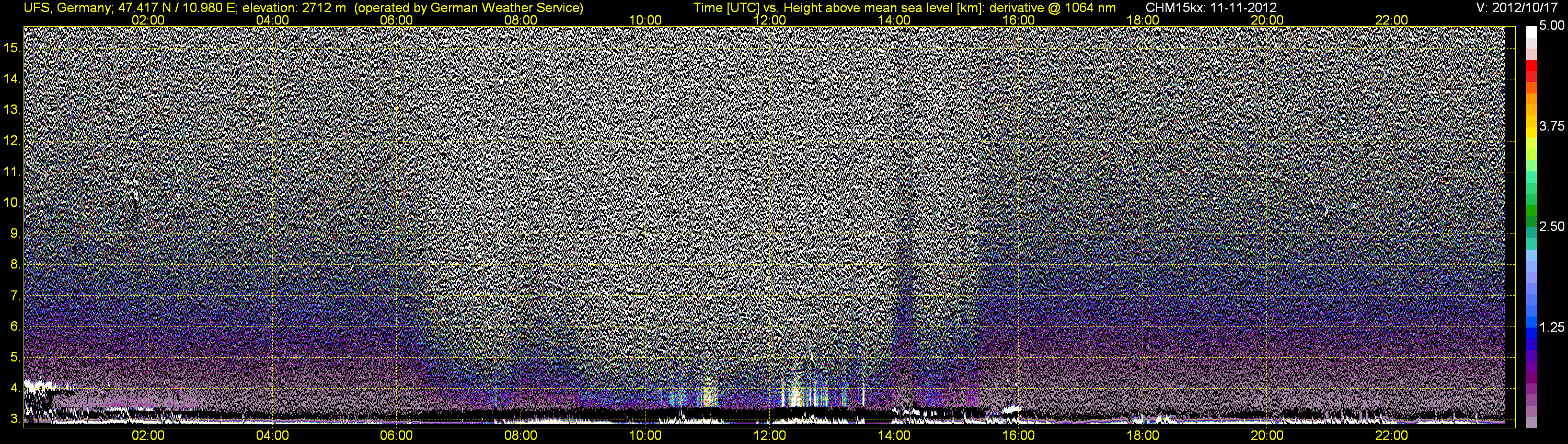
Task: Click the height axis label "4."
Action: (x=16, y=389)
